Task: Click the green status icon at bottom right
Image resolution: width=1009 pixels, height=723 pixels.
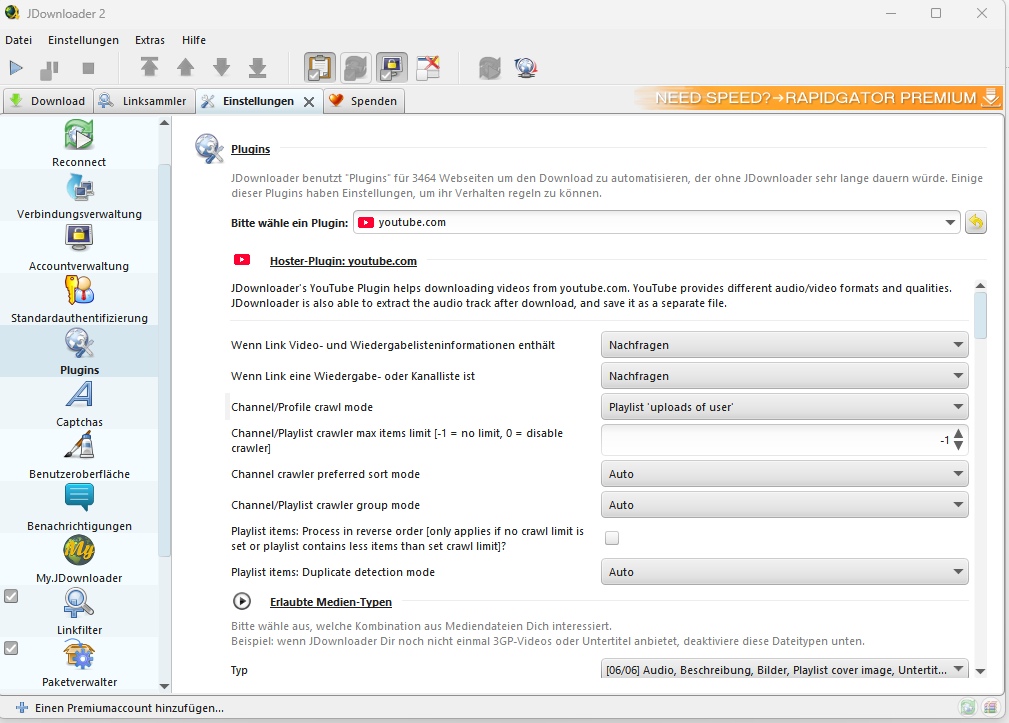Action: pos(968,708)
